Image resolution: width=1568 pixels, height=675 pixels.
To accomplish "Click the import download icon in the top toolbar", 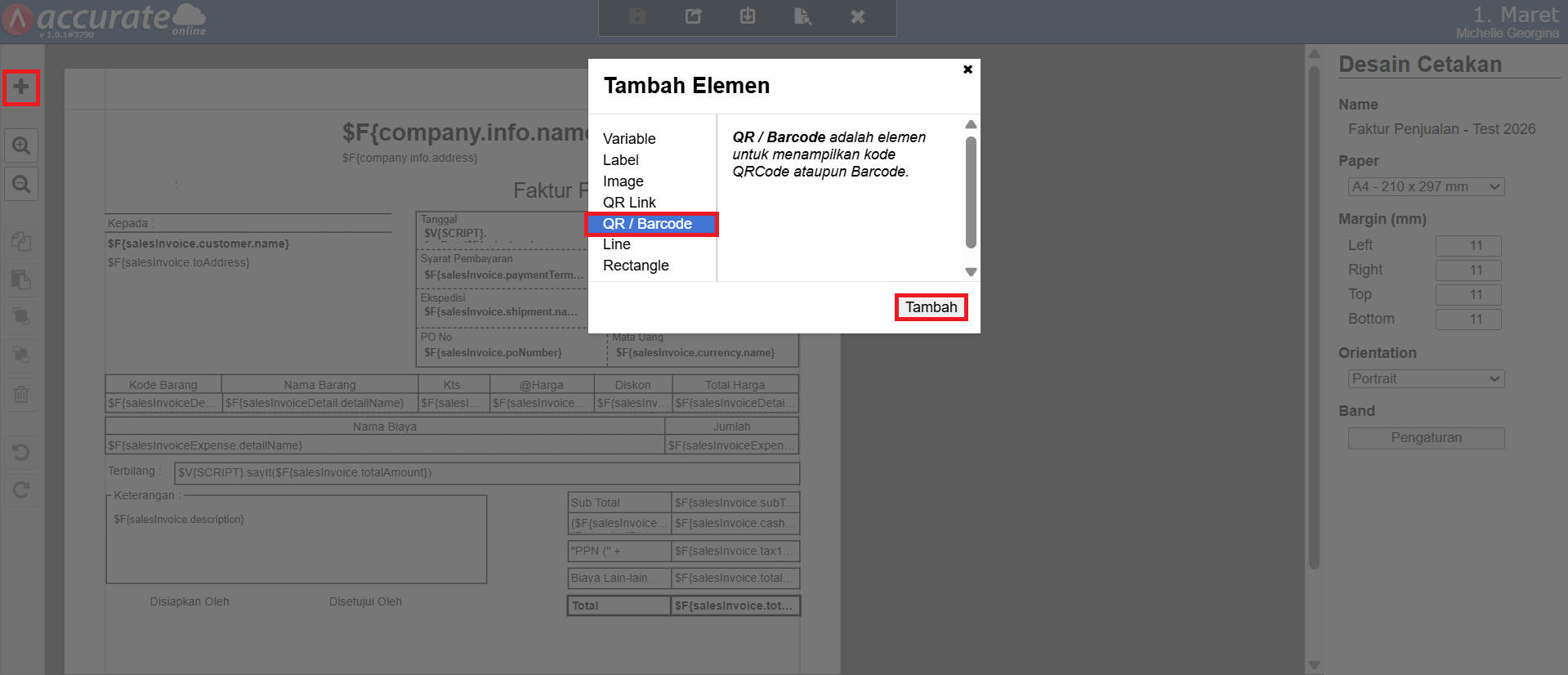I will 748,16.
